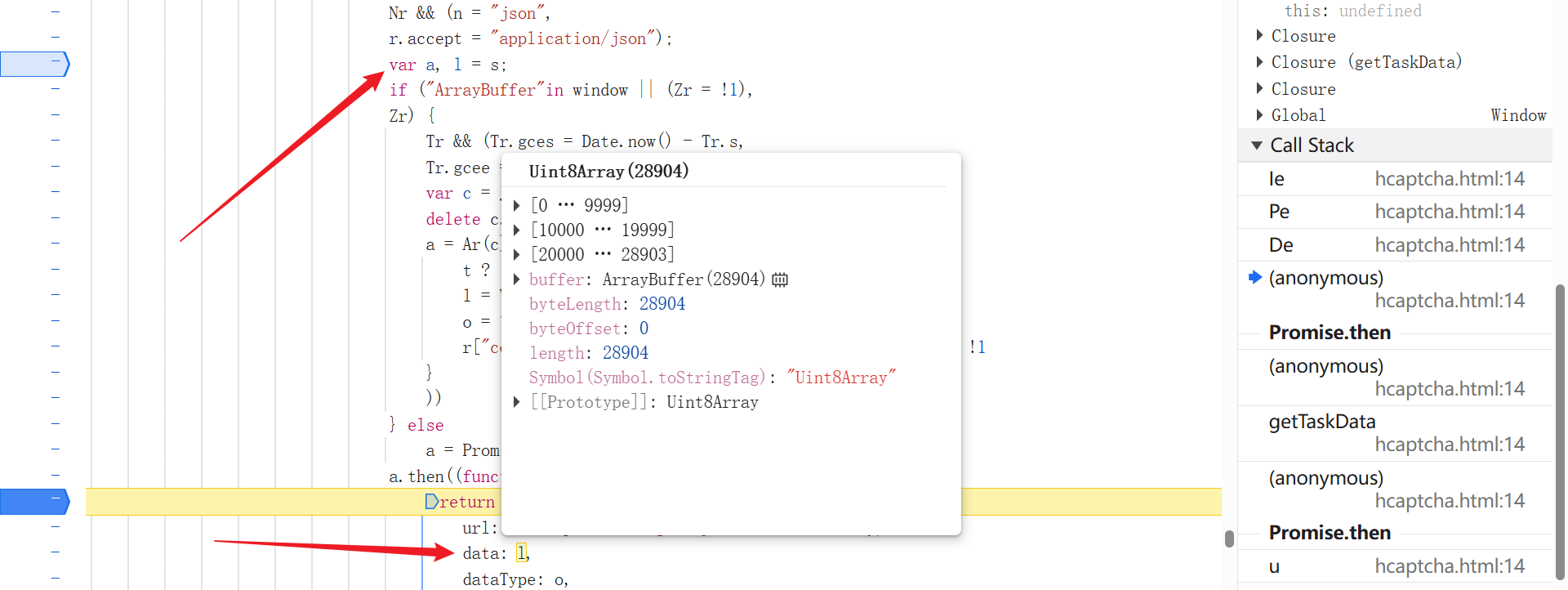Click the highlighted variable l after 'data:'
This screenshot has width=1568, height=590.
(x=521, y=553)
